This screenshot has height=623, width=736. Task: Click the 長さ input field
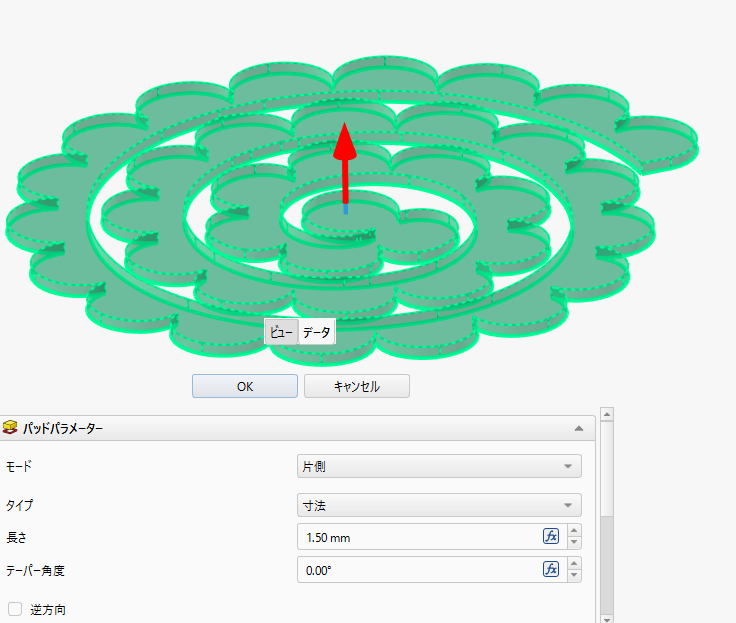pyautogui.click(x=420, y=537)
